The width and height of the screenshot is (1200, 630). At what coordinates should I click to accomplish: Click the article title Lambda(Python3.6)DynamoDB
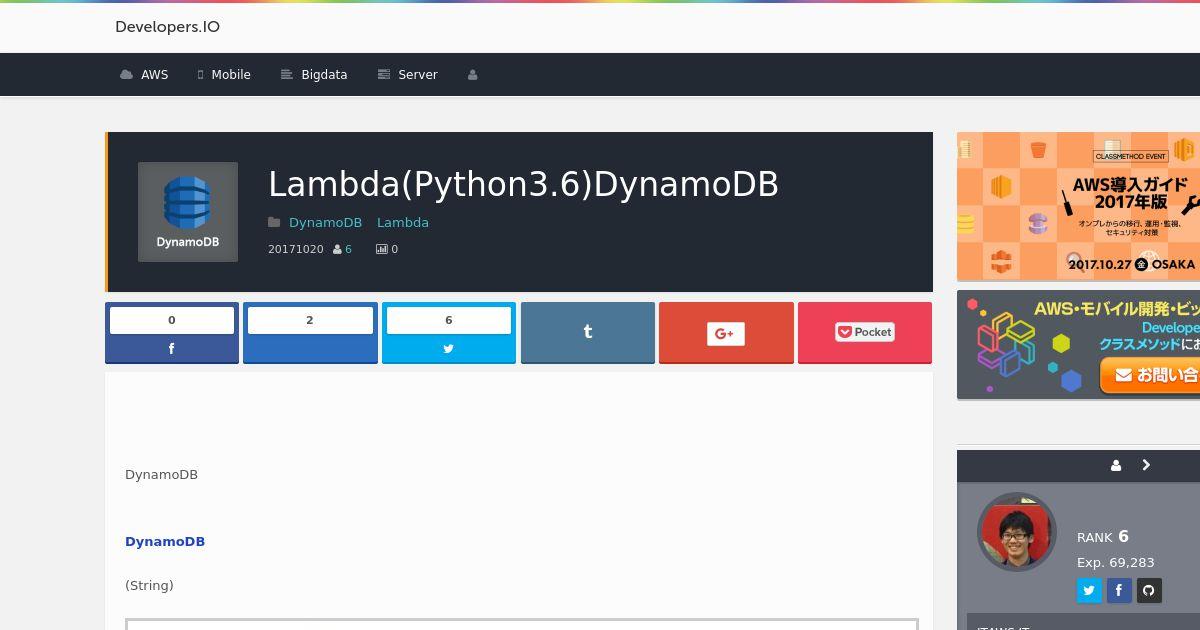[523, 184]
